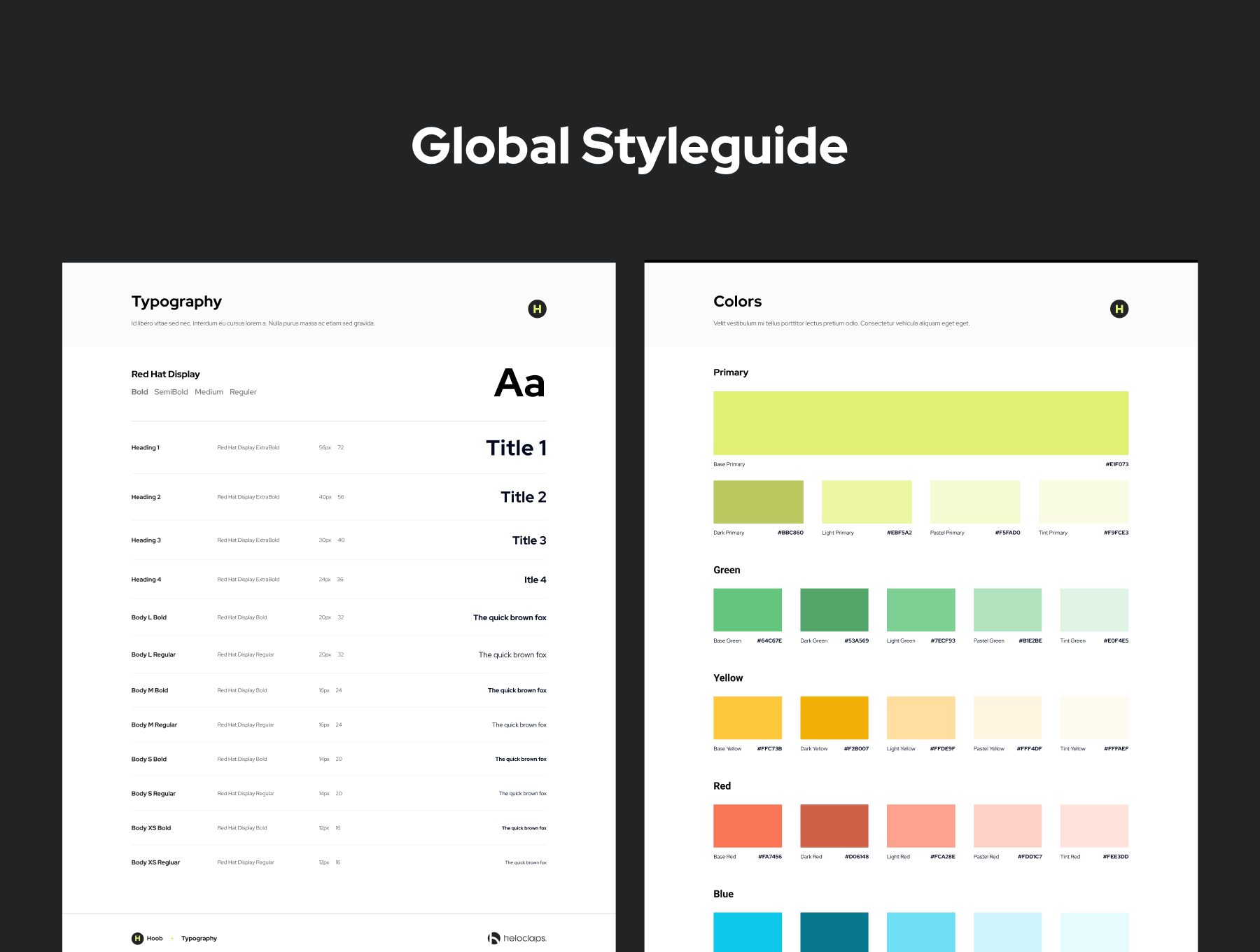Viewport: 1260px width, 952px height.
Task: Click the Base Red color swatch
Action: pyautogui.click(x=747, y=825)
